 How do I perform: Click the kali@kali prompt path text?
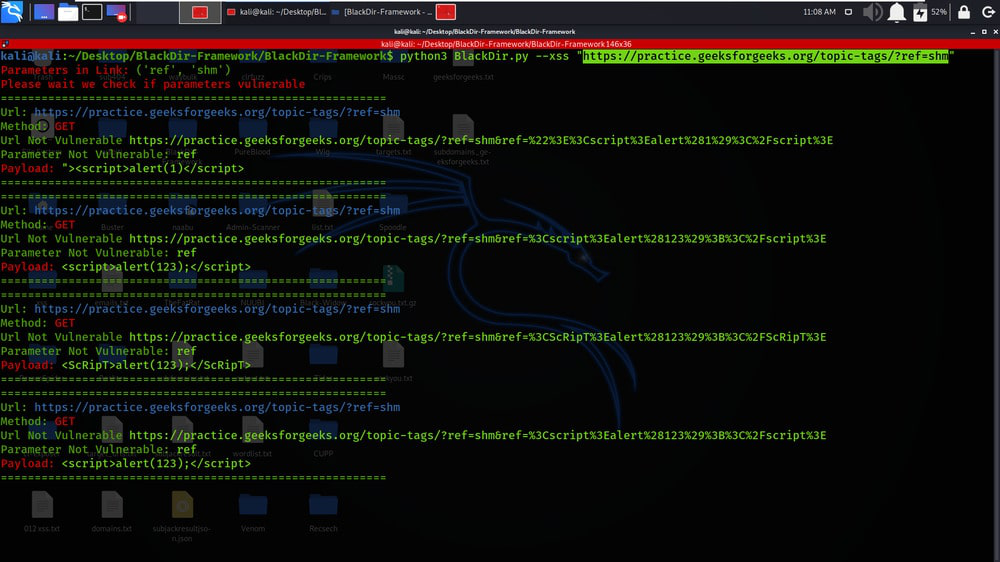[x=196, y=56]
